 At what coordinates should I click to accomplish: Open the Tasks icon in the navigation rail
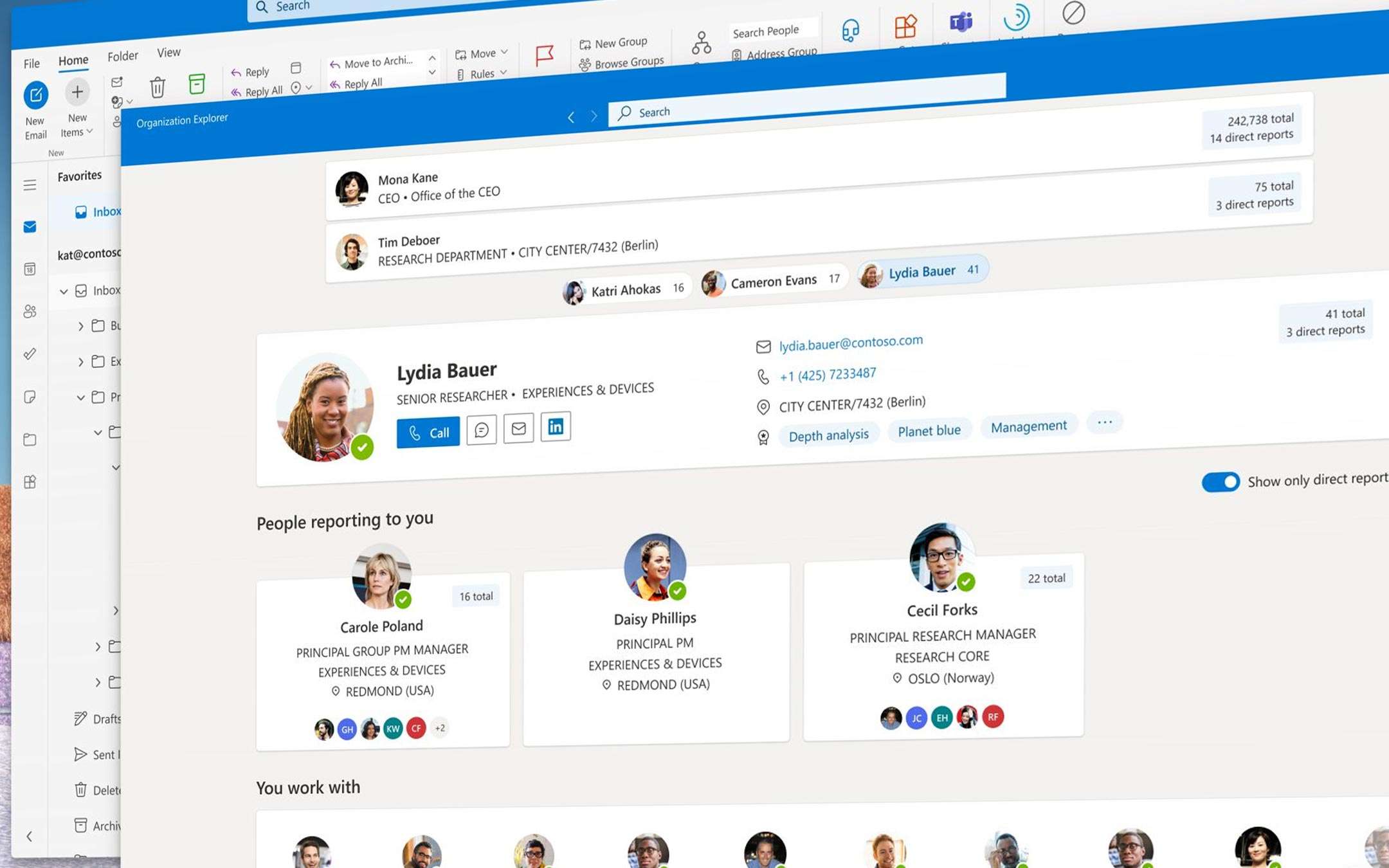tap(30, 354)
